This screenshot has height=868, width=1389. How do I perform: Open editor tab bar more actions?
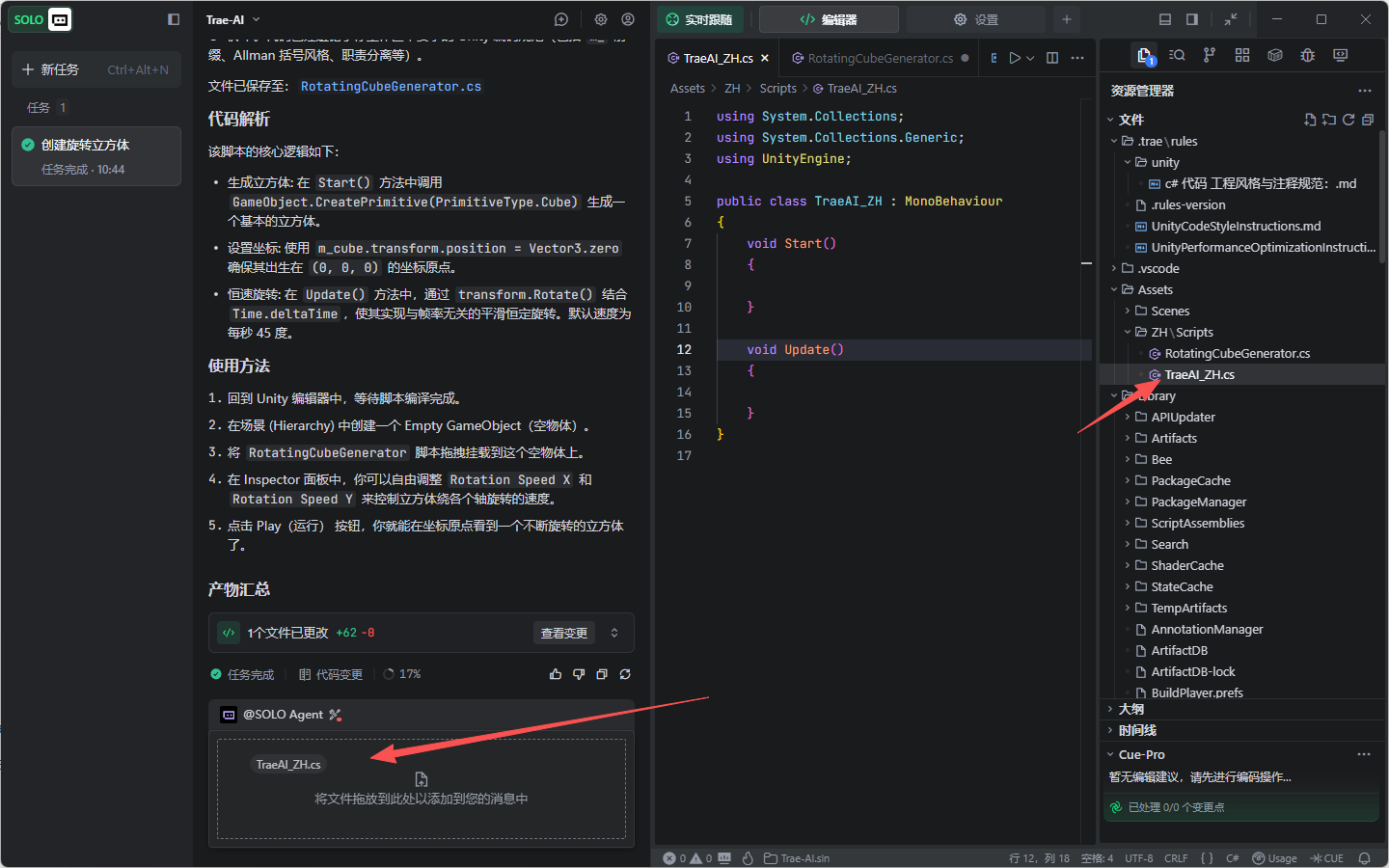point(1077,58)
